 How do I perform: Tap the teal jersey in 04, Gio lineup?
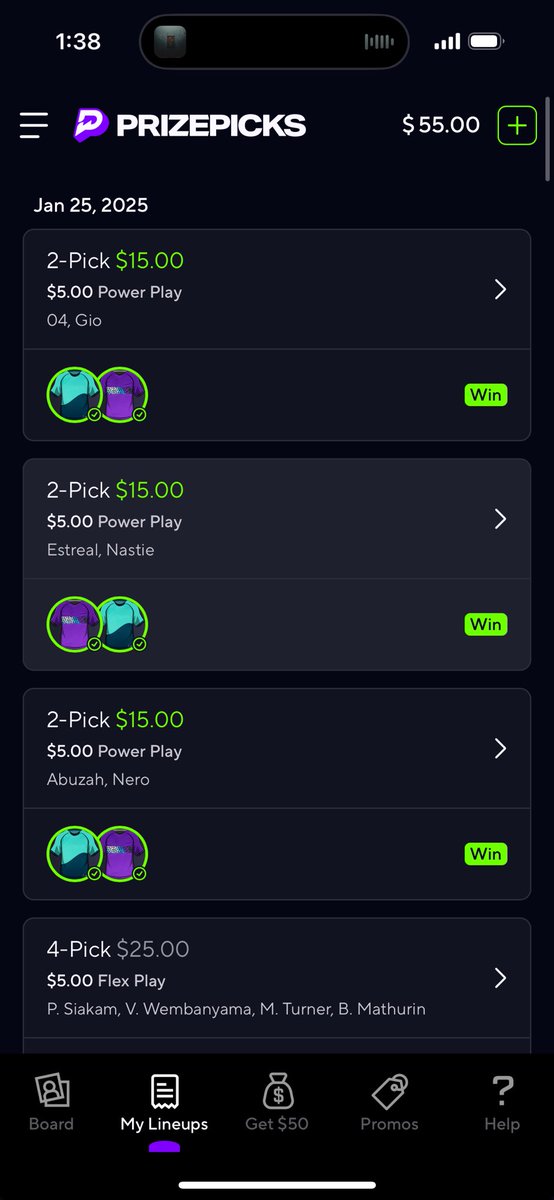(74, 395)
